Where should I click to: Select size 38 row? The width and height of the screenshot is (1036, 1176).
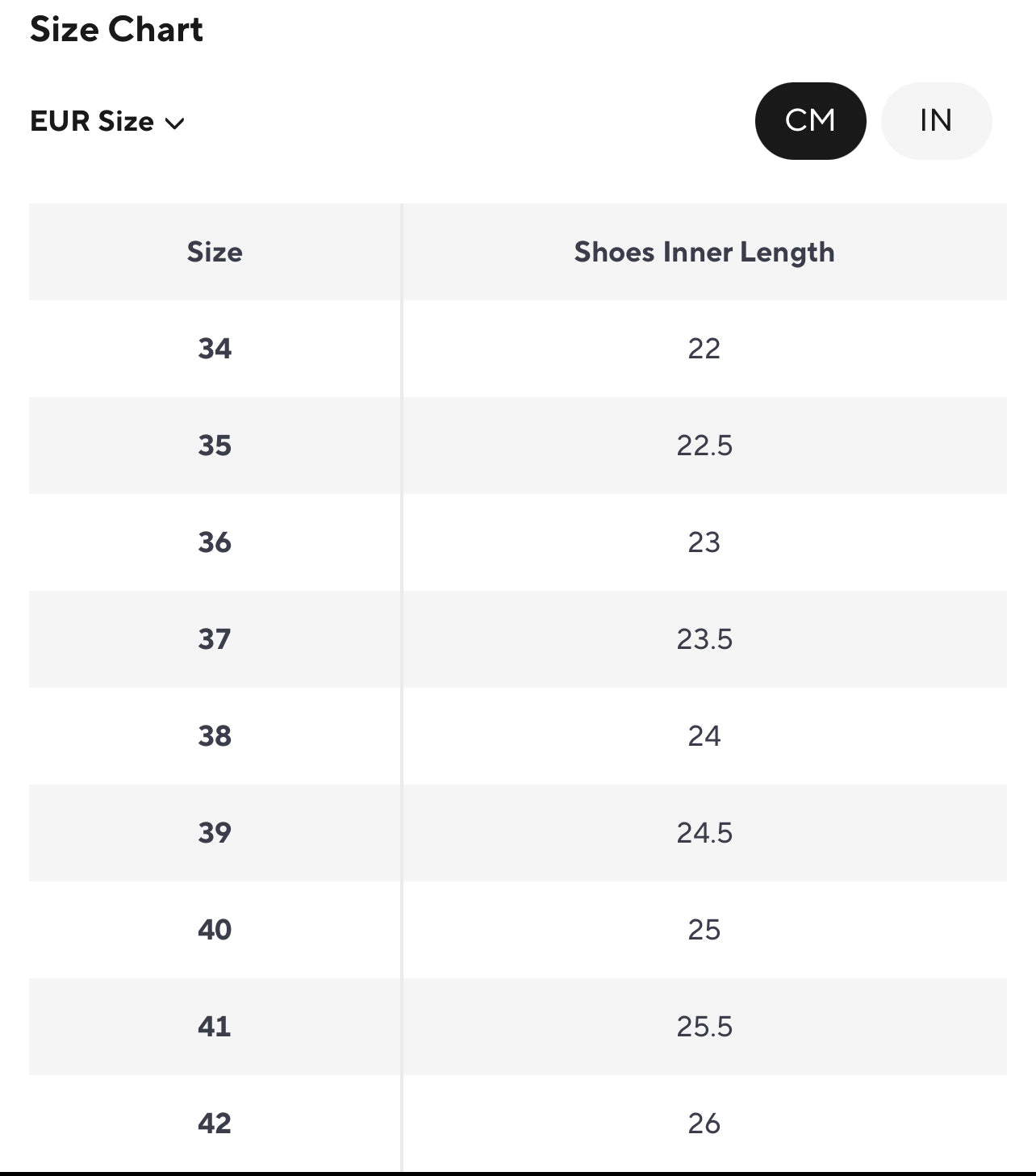tap(215, 736)
